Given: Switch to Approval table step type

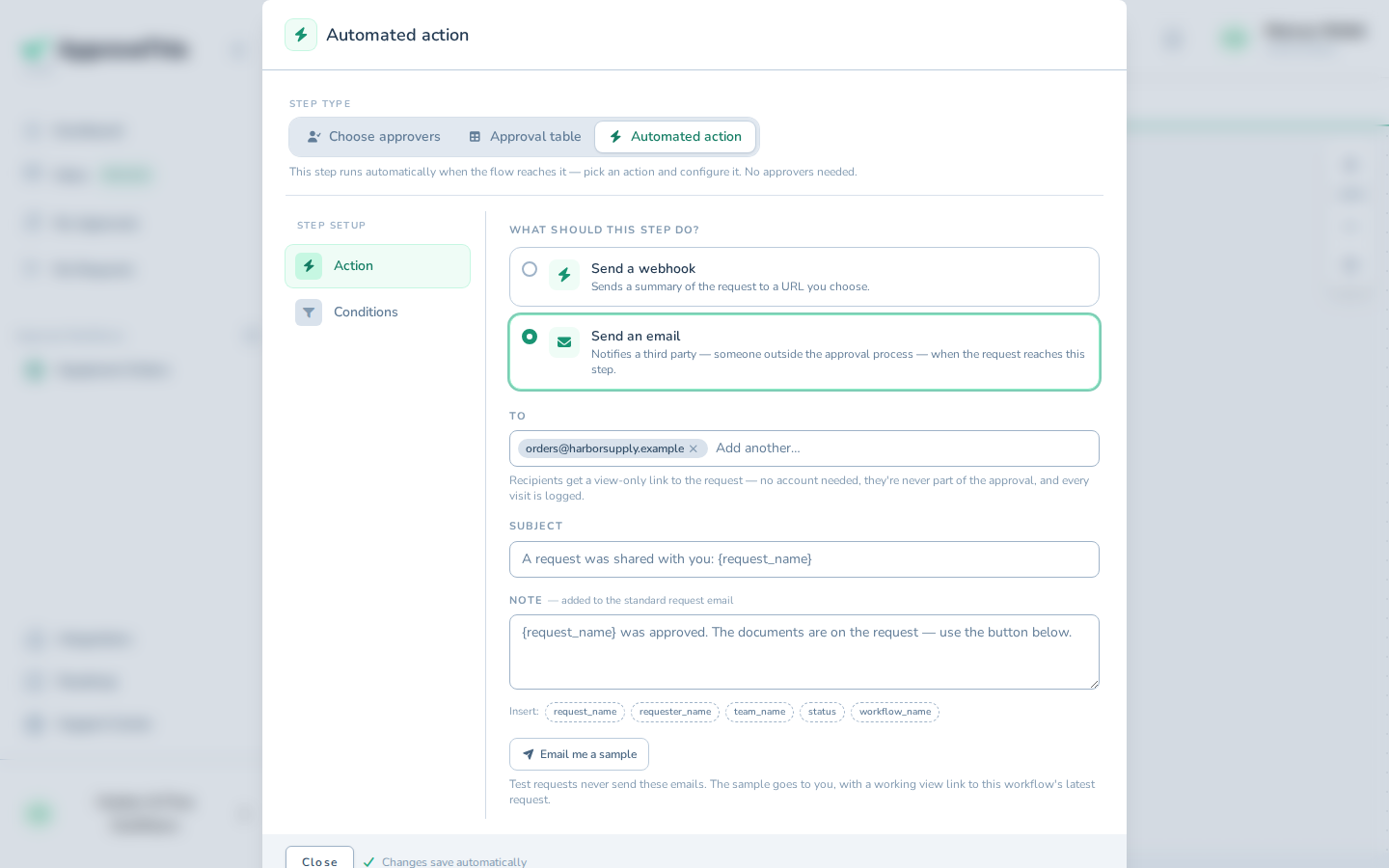Looking at the screenshot, I should point(525,137).
